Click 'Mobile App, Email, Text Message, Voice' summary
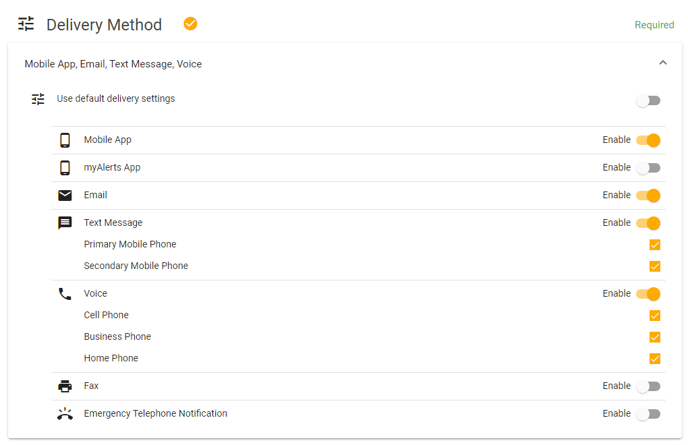Screen dimensions: 688x445 coord(113,64)
